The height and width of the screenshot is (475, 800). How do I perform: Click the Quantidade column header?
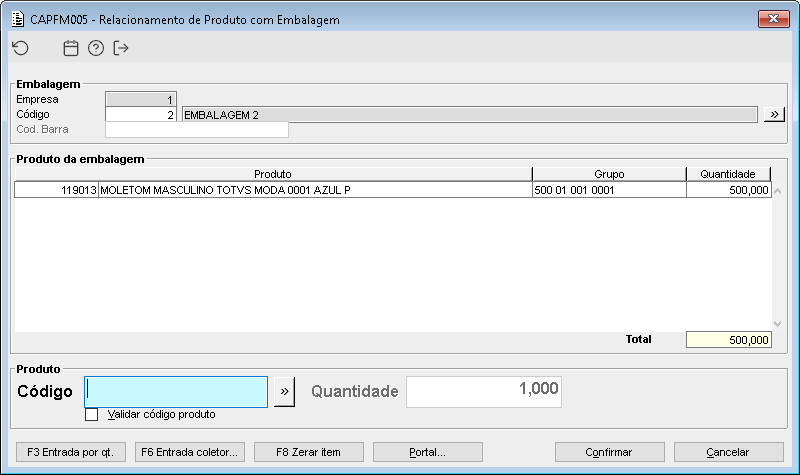pos(728,174)
